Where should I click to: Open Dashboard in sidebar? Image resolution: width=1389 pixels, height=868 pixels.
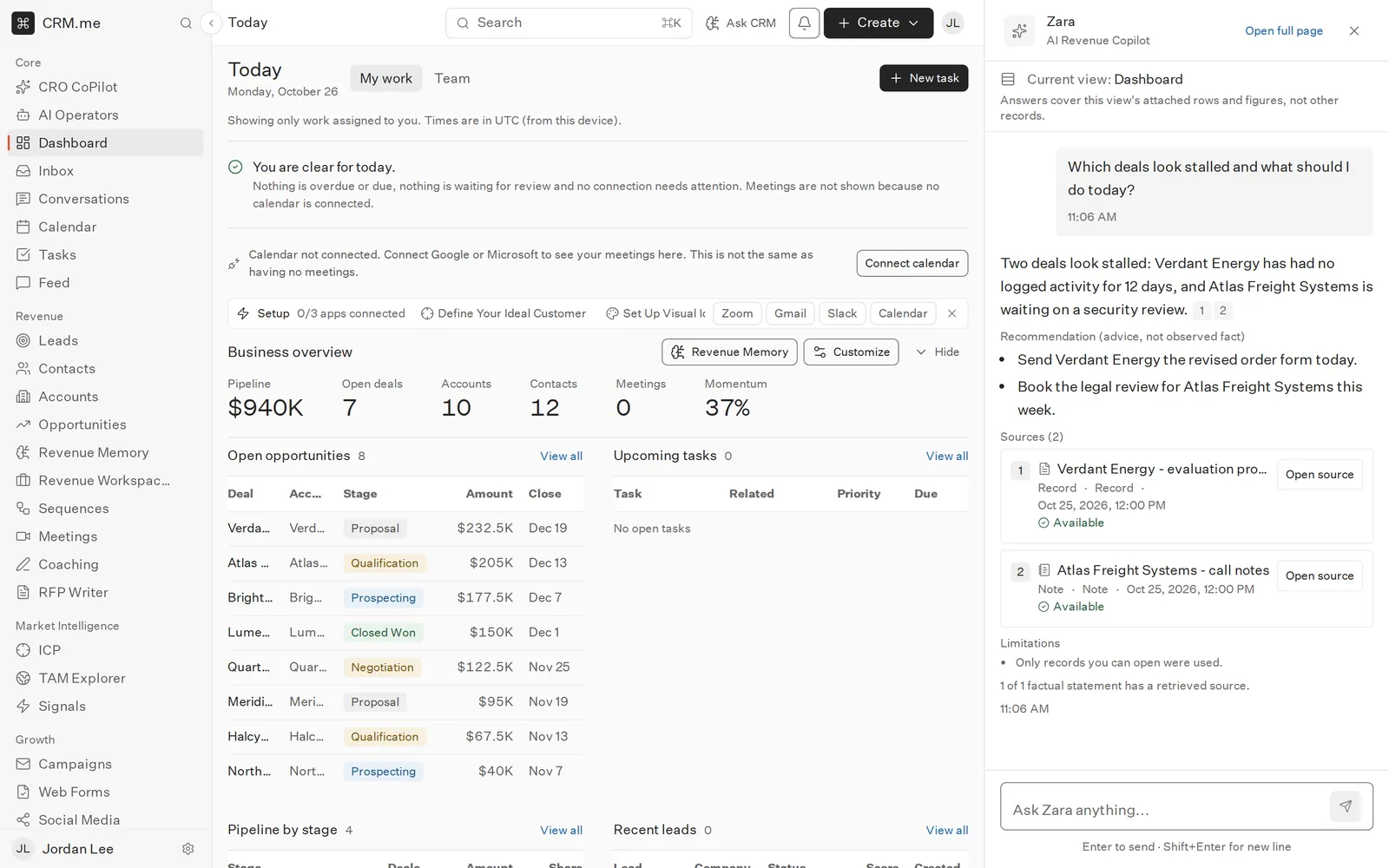tap(106, 143)
